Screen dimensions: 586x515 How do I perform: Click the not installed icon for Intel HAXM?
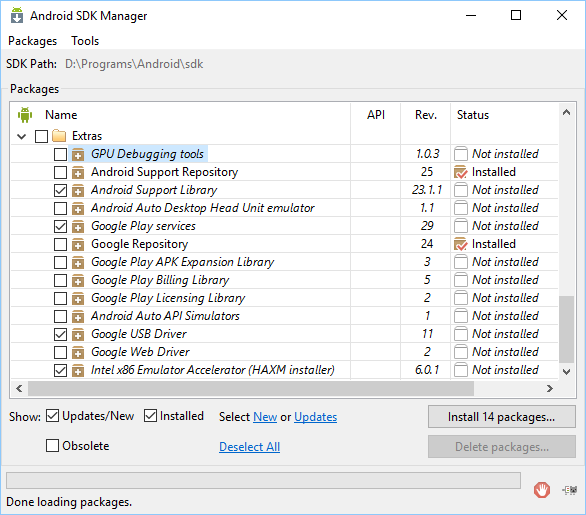coord(460,370)
